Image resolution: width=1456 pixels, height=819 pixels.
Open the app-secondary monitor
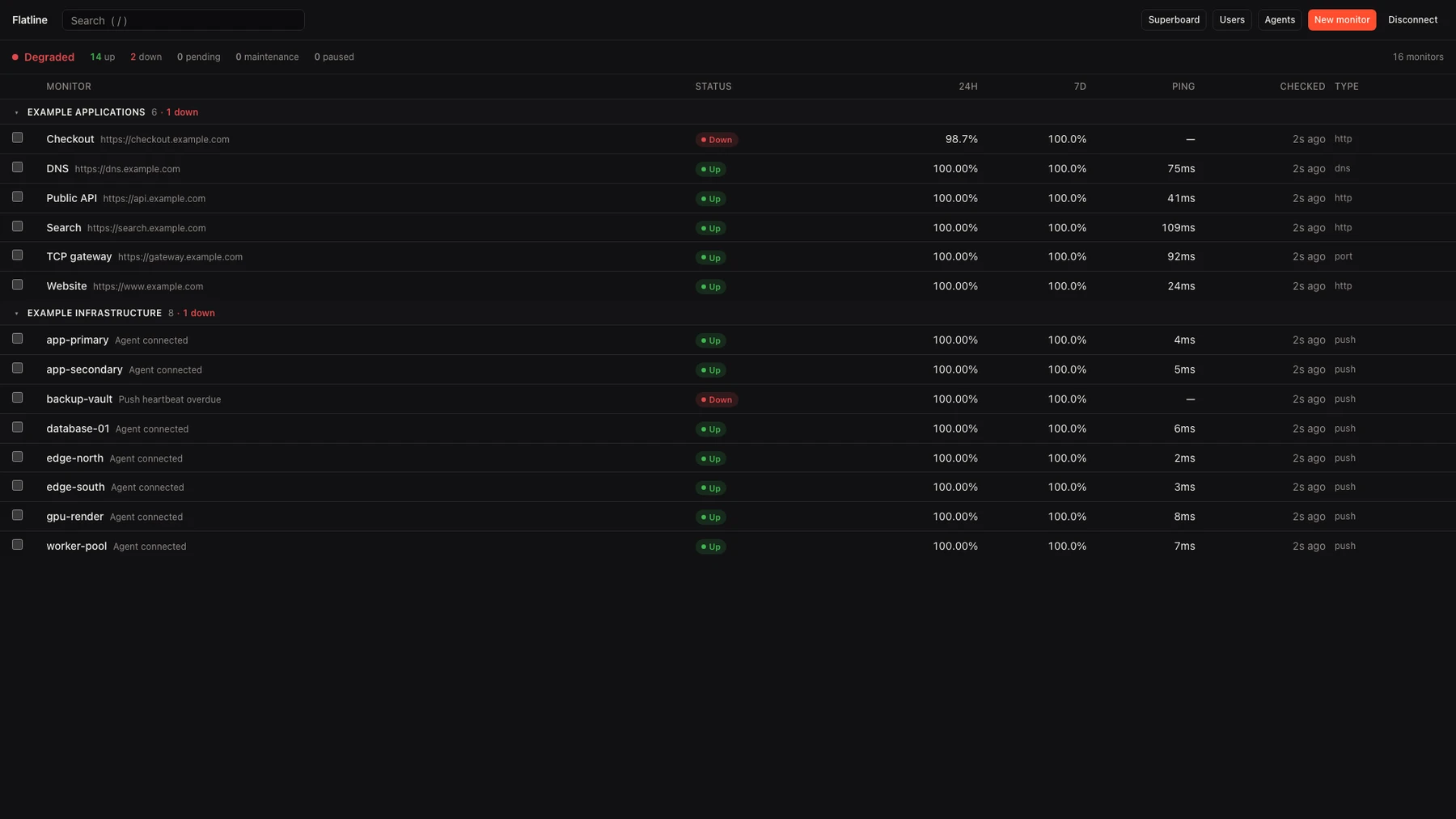pos(84,369)
